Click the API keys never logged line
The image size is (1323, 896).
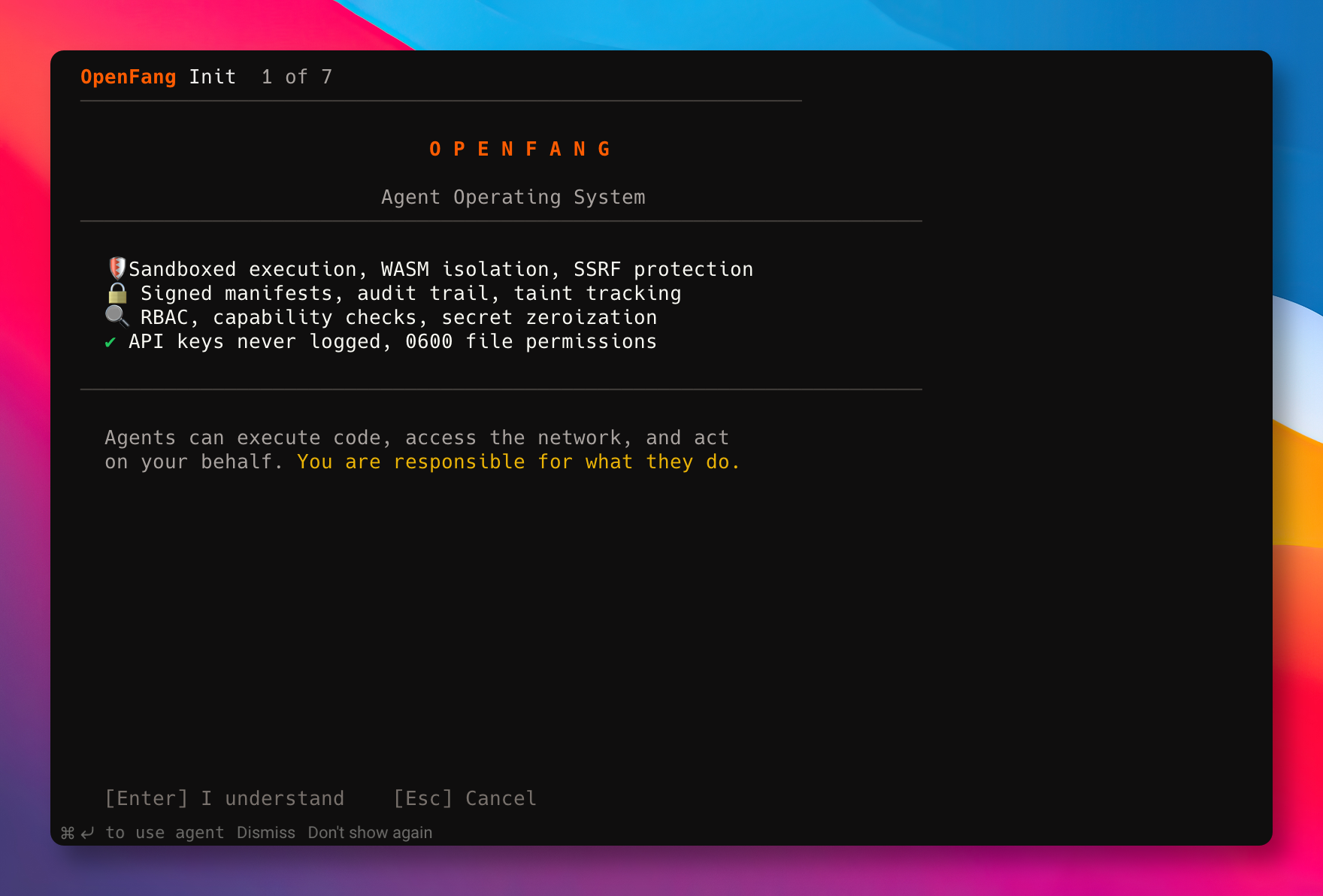[392, 341]
